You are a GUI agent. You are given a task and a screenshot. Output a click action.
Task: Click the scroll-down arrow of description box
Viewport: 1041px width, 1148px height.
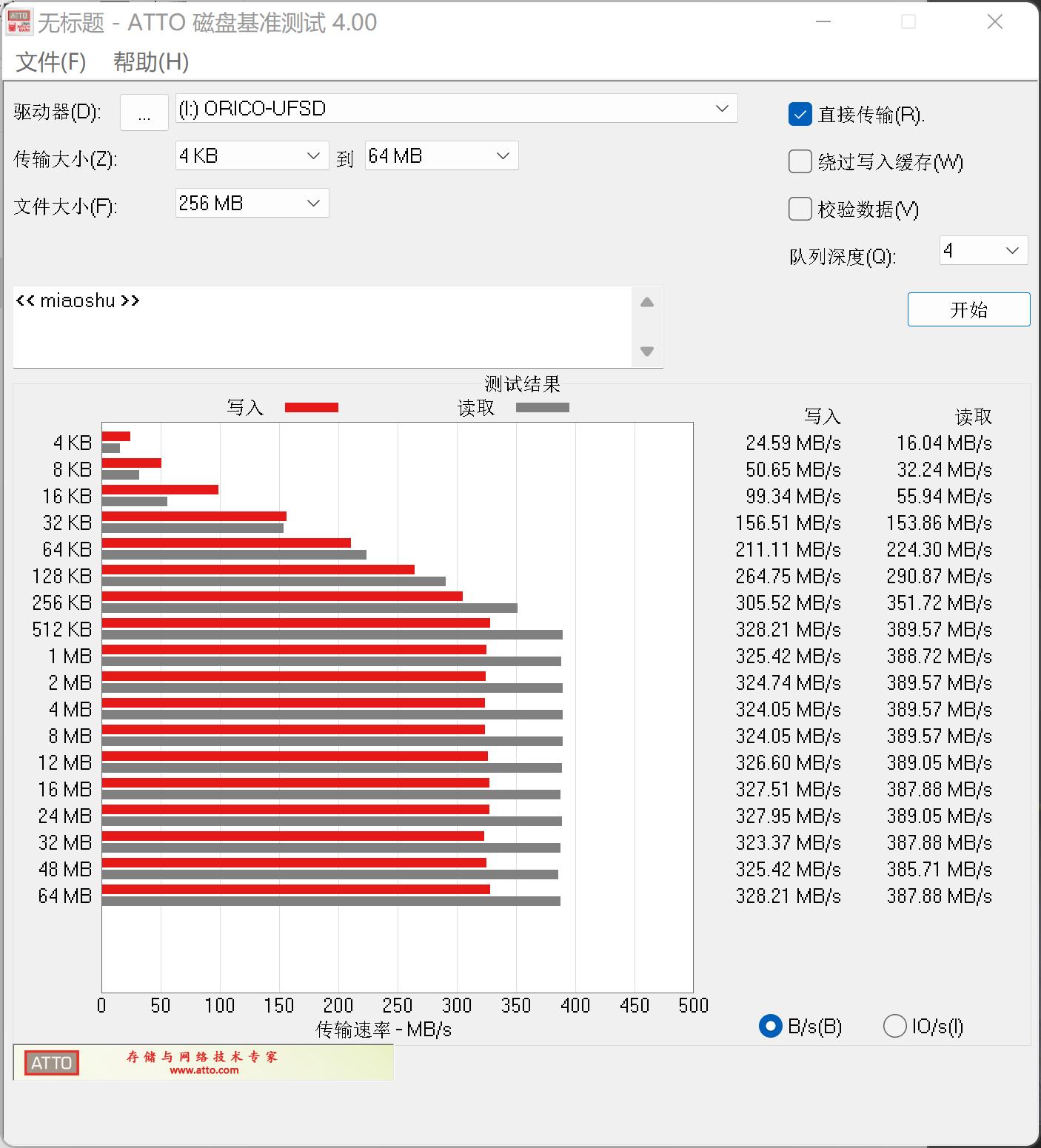[x=646, y=350]
